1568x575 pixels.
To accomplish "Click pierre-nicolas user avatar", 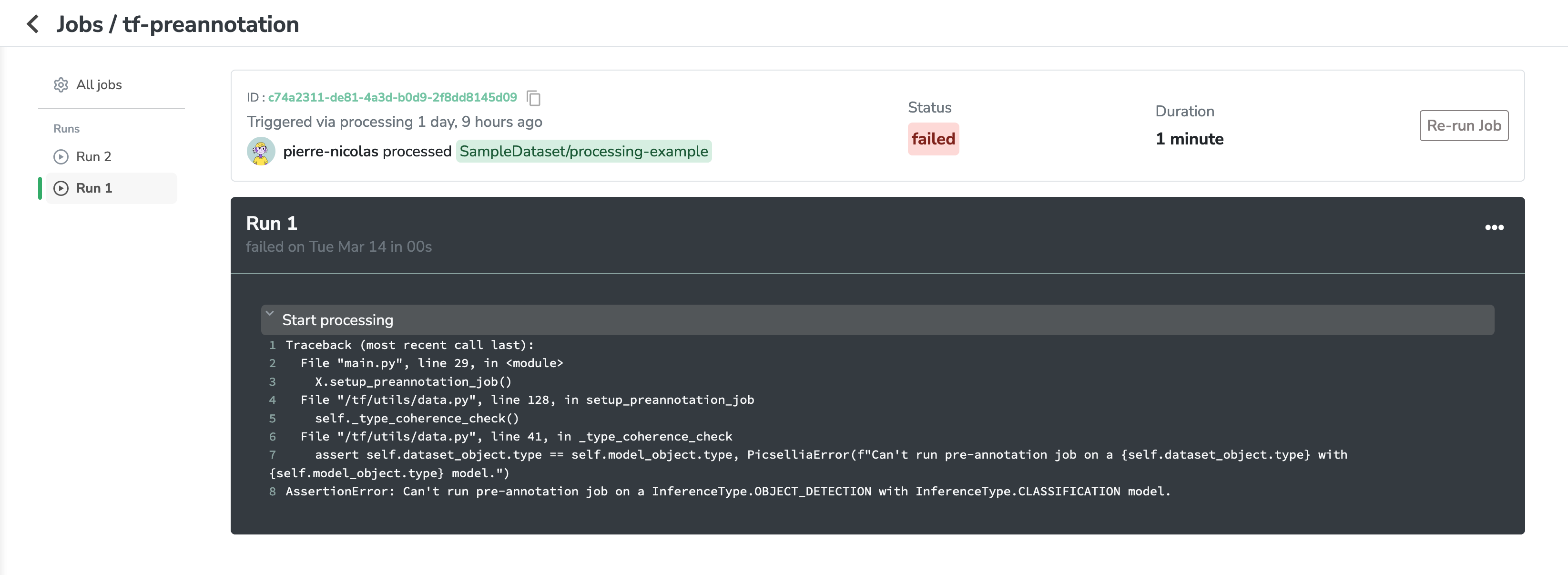I will click(261, 151).
